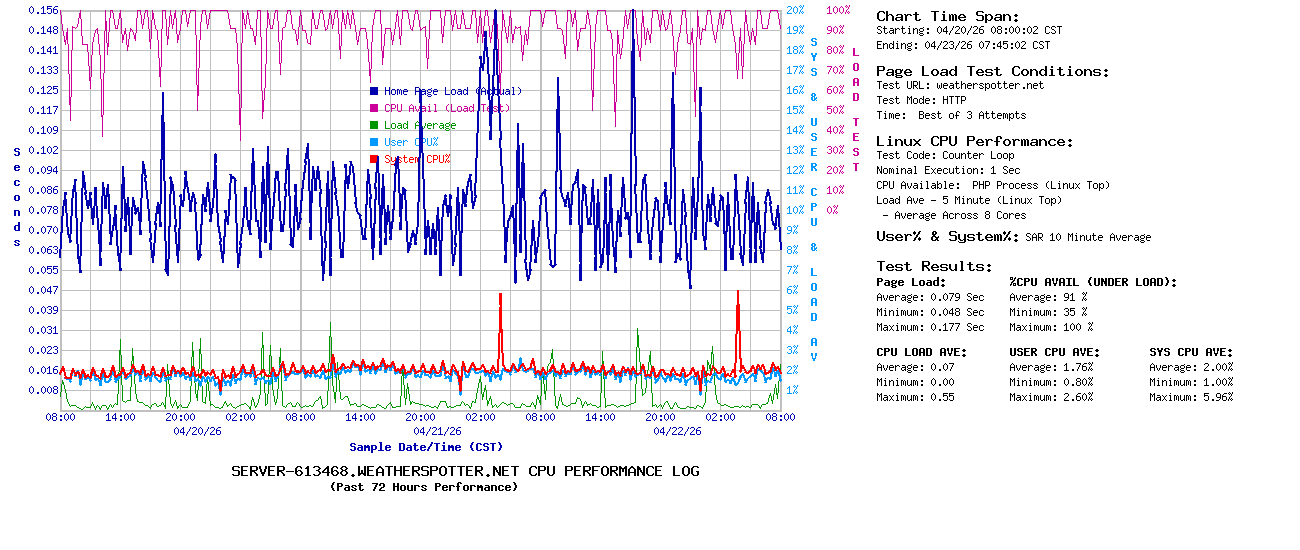
Task: Click the blue Home Page Load legend swatch
Action: (374, 91)
